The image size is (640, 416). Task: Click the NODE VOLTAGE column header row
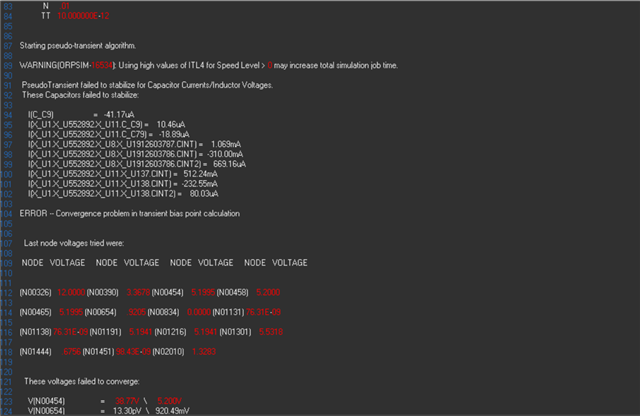[x=164, y=263]
